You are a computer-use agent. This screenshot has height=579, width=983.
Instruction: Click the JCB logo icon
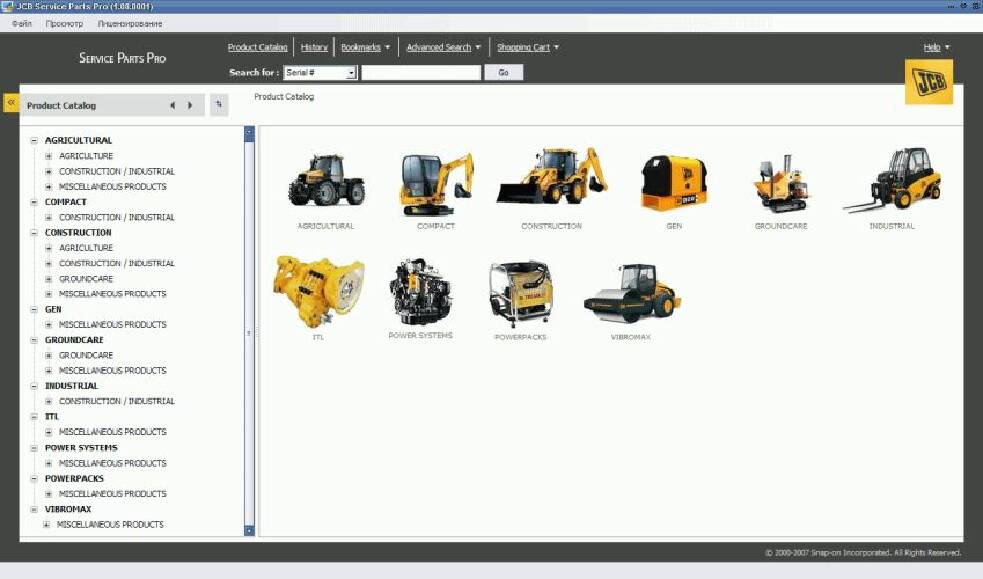click(928, 82)
